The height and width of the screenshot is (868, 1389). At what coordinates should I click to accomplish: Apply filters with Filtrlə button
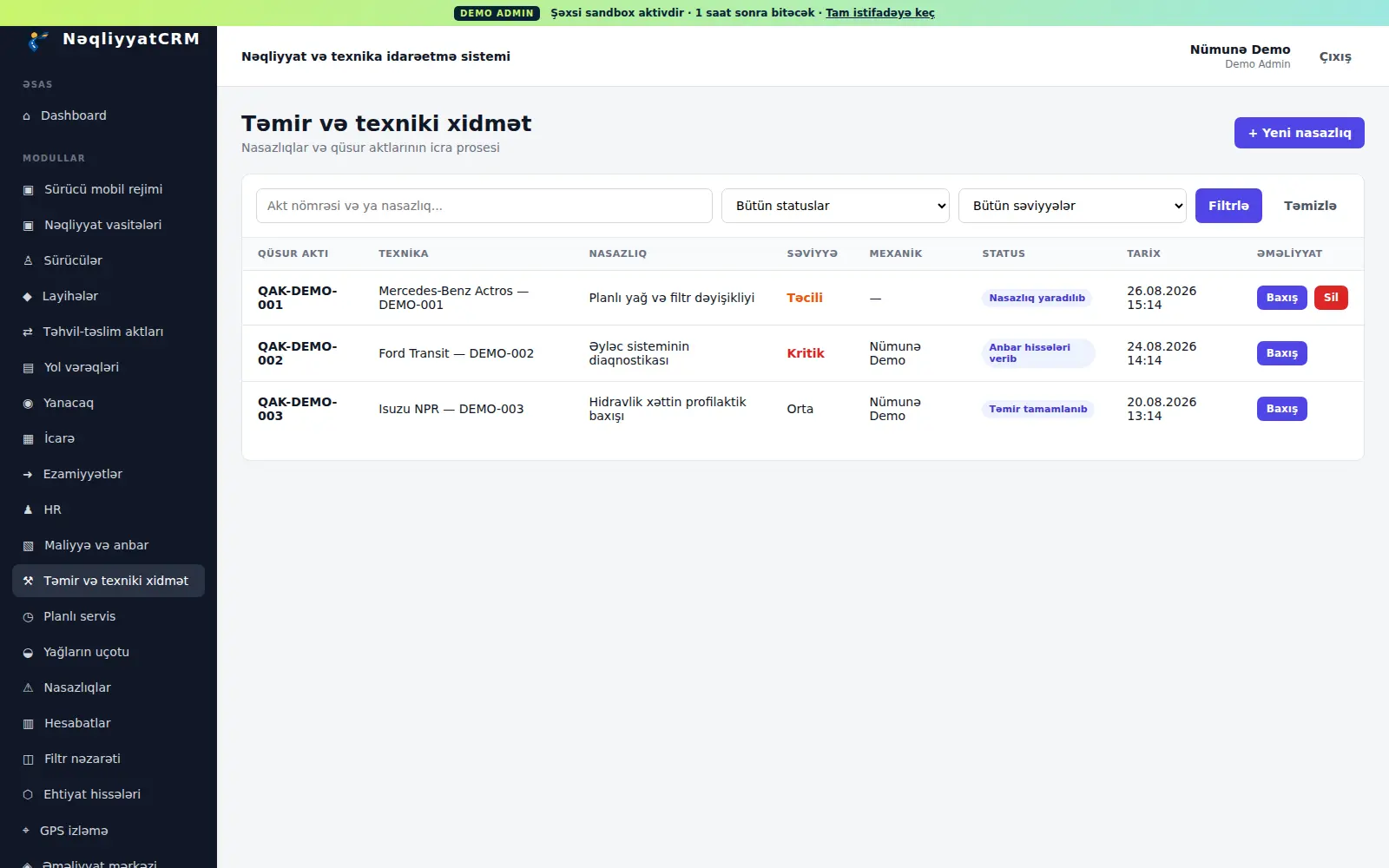(x=1228, y=206)
